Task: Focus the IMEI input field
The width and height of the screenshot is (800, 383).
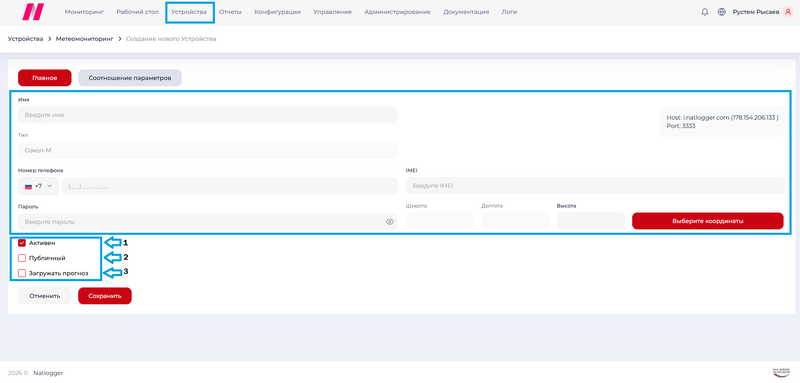Action: coord(595,186)
